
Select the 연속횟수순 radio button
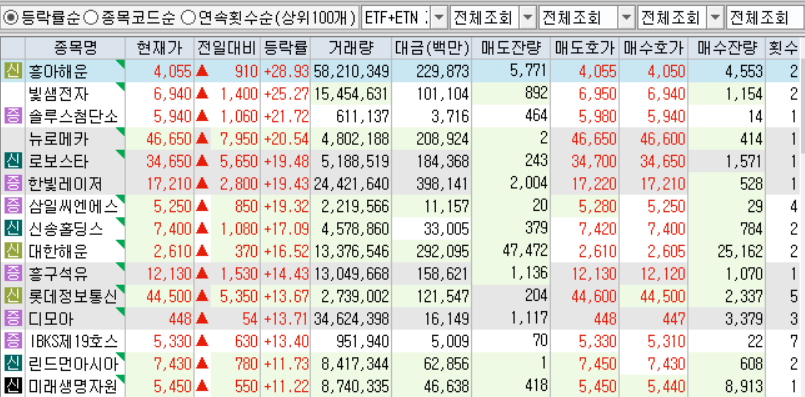pyautogui.click(x=189, y=18)
